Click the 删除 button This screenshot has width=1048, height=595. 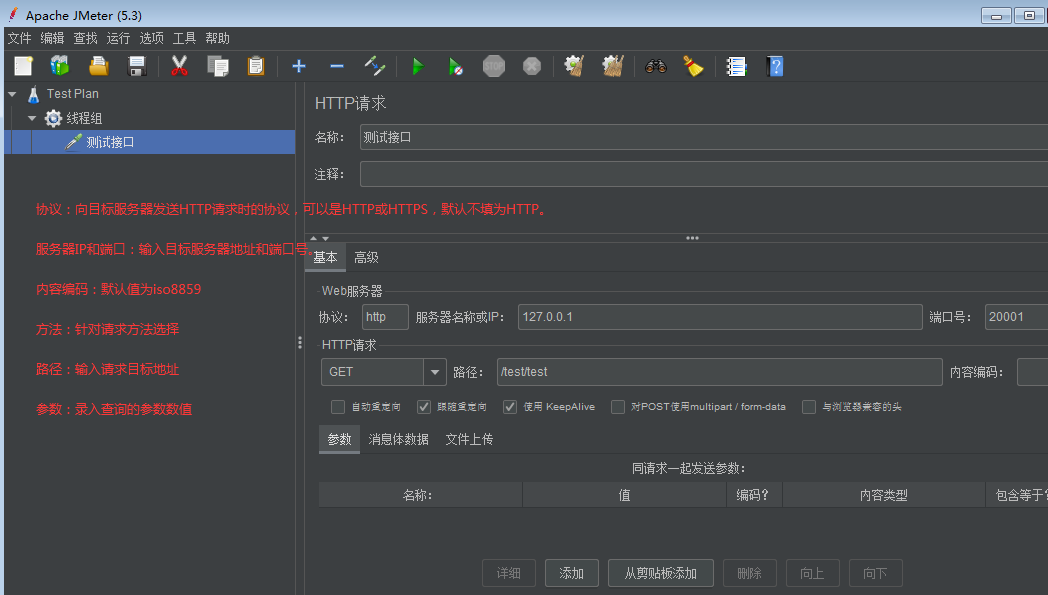click(x=749, y=573)
